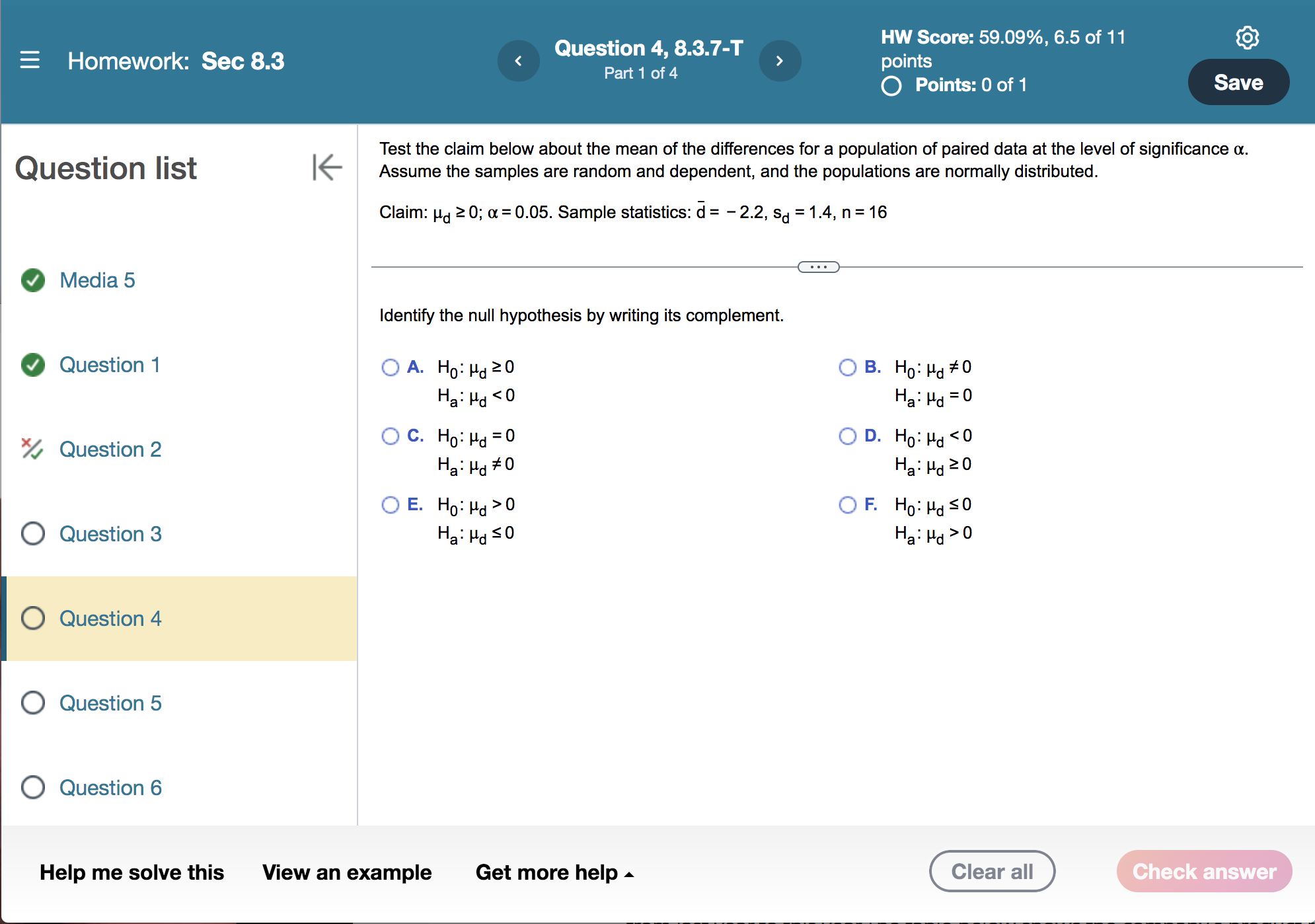
Task: Go to the next question arrow
Action: coord(780,61)
